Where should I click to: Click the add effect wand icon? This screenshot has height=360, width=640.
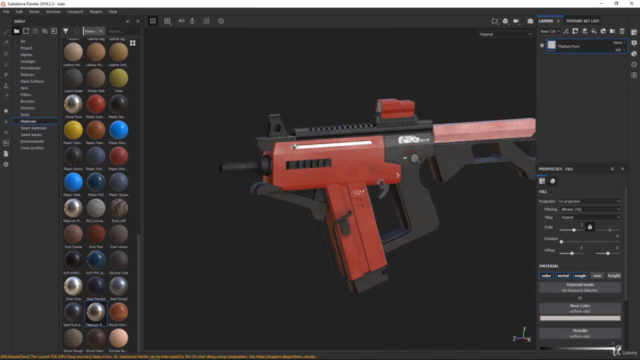[566, 31]
